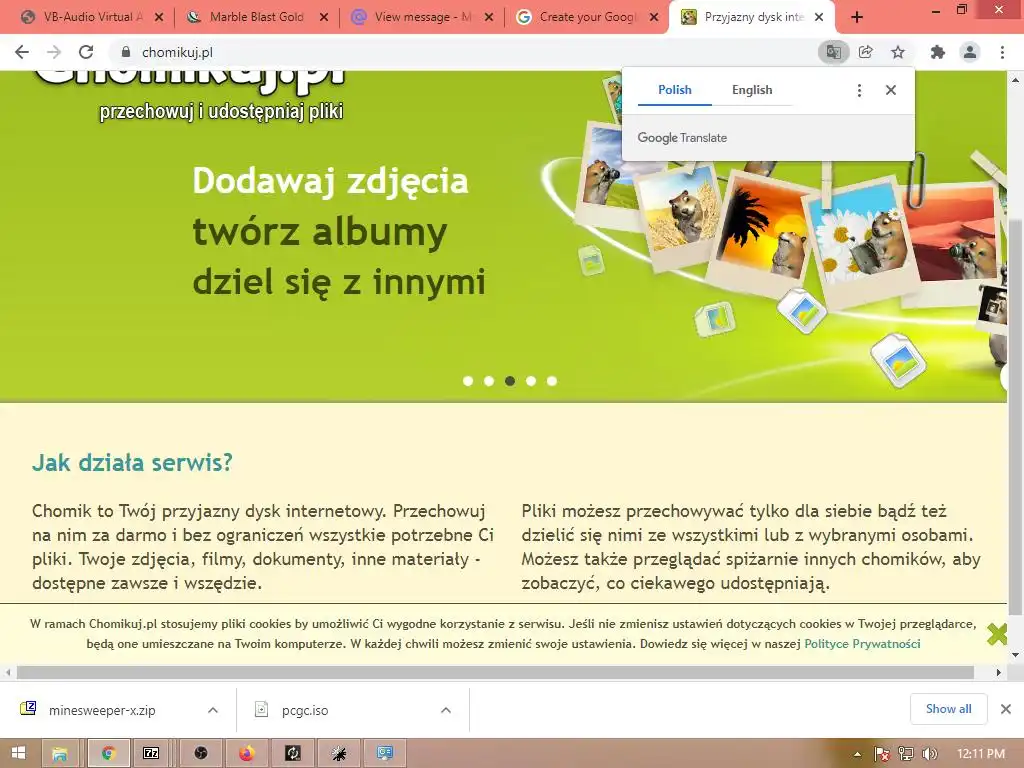The image size is (1024, 768).
Task: Close the Marble Blast Gold tab
Action: tap(324, 18)
